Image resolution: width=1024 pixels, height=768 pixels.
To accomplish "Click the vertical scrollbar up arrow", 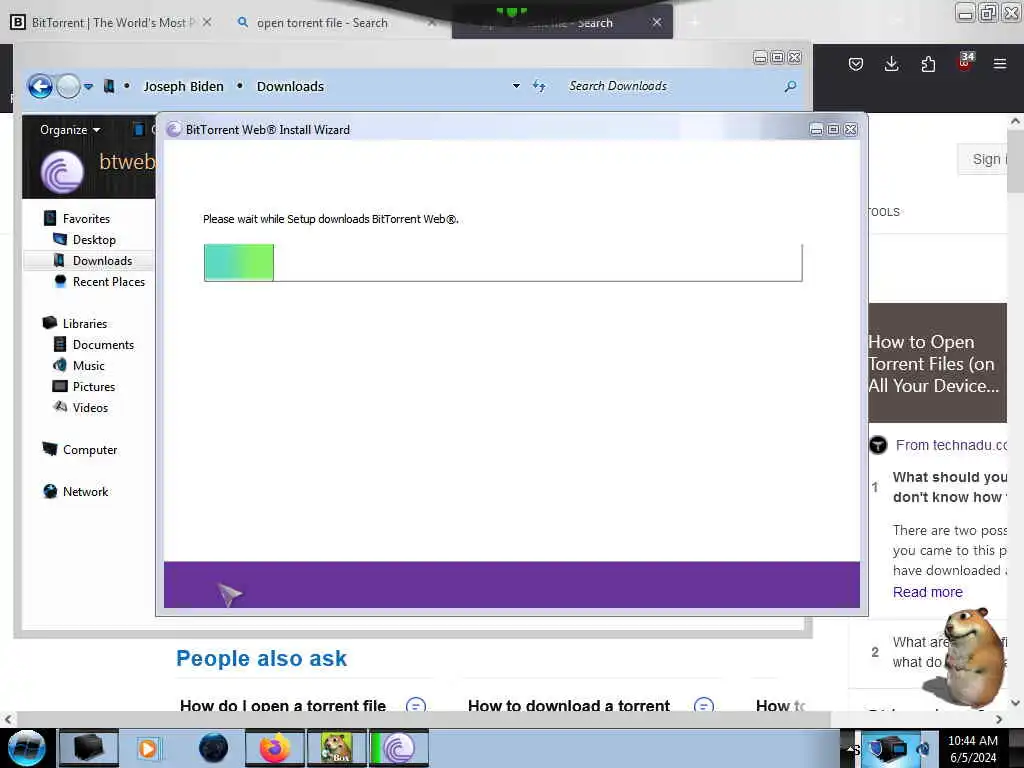I will 1016,121.
